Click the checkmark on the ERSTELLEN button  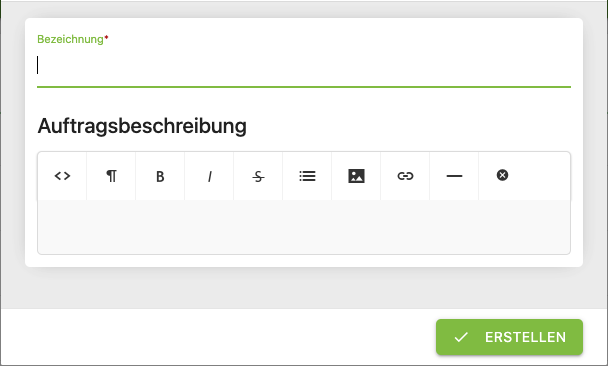coord(461,337)
